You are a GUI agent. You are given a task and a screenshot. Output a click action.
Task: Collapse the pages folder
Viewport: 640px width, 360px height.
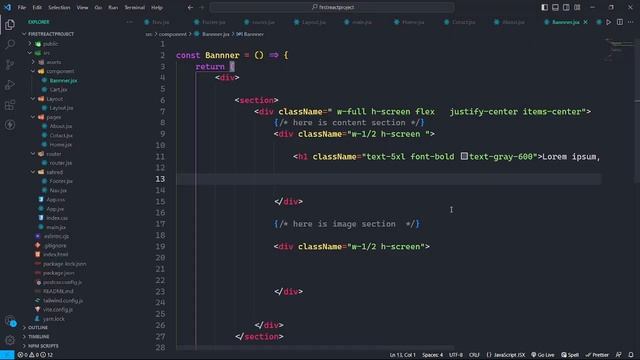(x=33, y=117)
